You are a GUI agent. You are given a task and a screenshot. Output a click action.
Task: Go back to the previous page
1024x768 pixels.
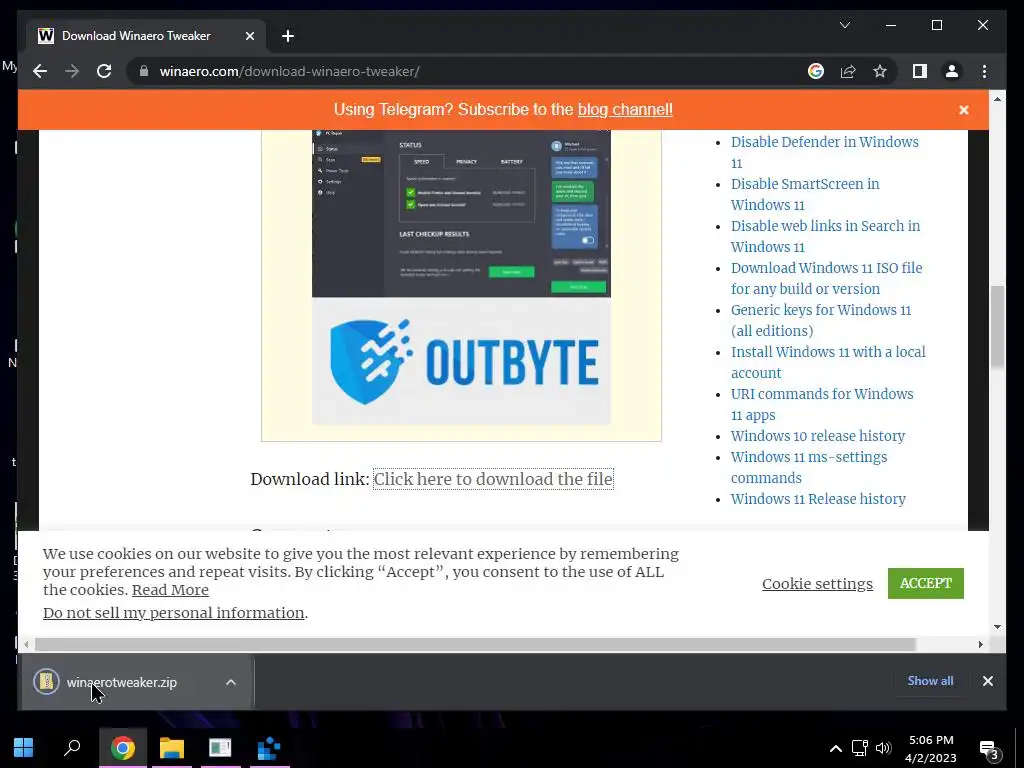click(x=40, y=71)
